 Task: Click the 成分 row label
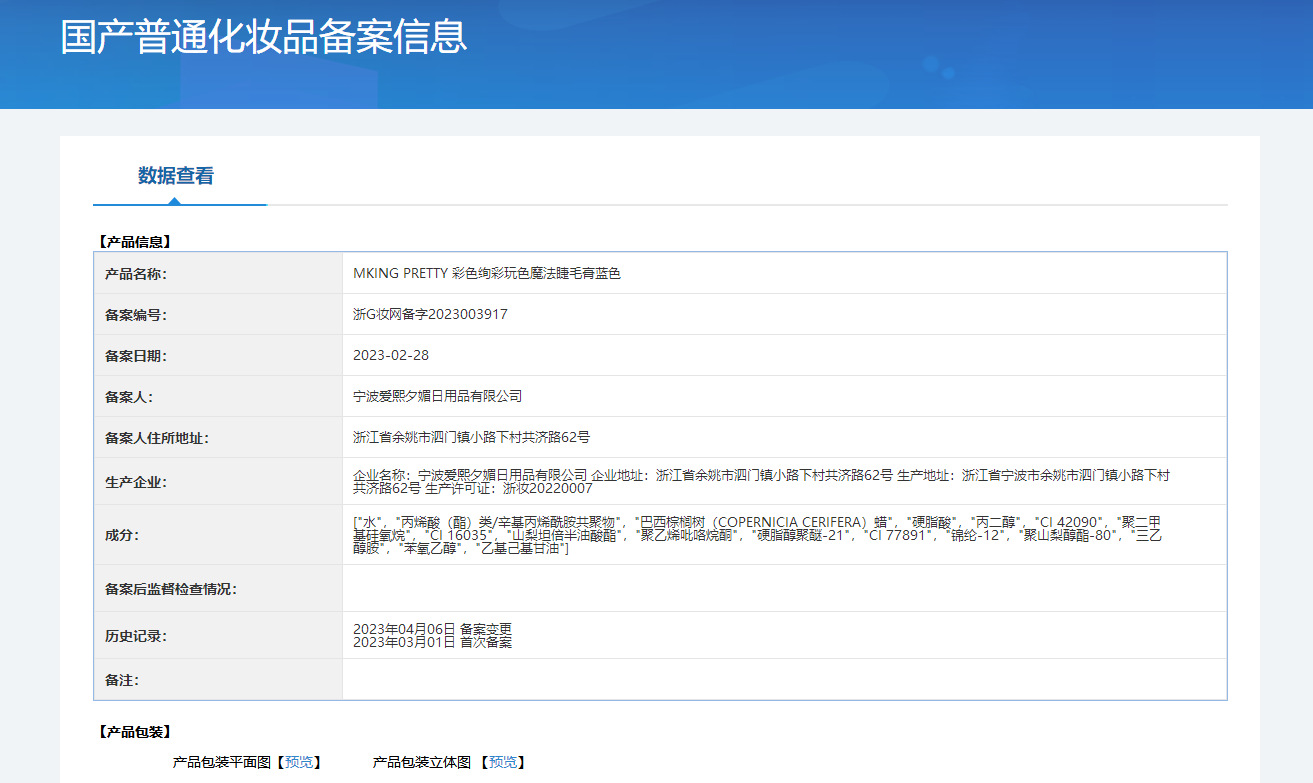tap(122, 535)
